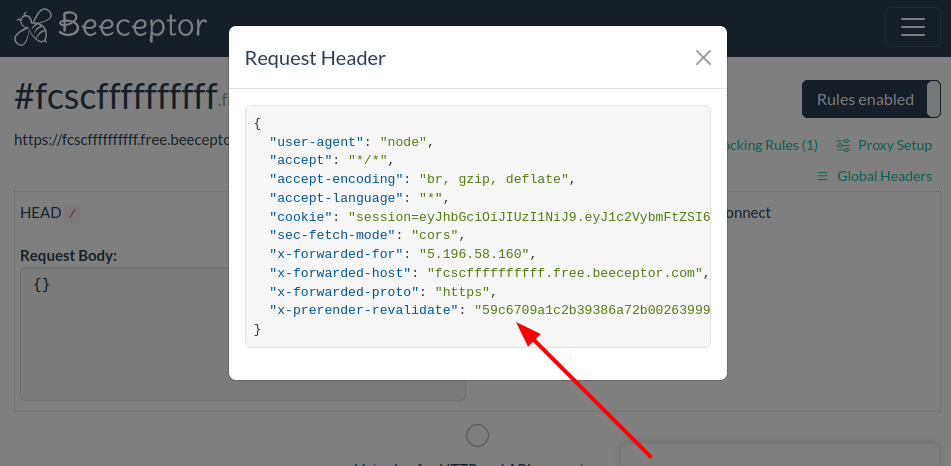Click the "x-forwarded-proto" header key
Viewport: 951px width, 466px height.
click(x=344, y=292)
